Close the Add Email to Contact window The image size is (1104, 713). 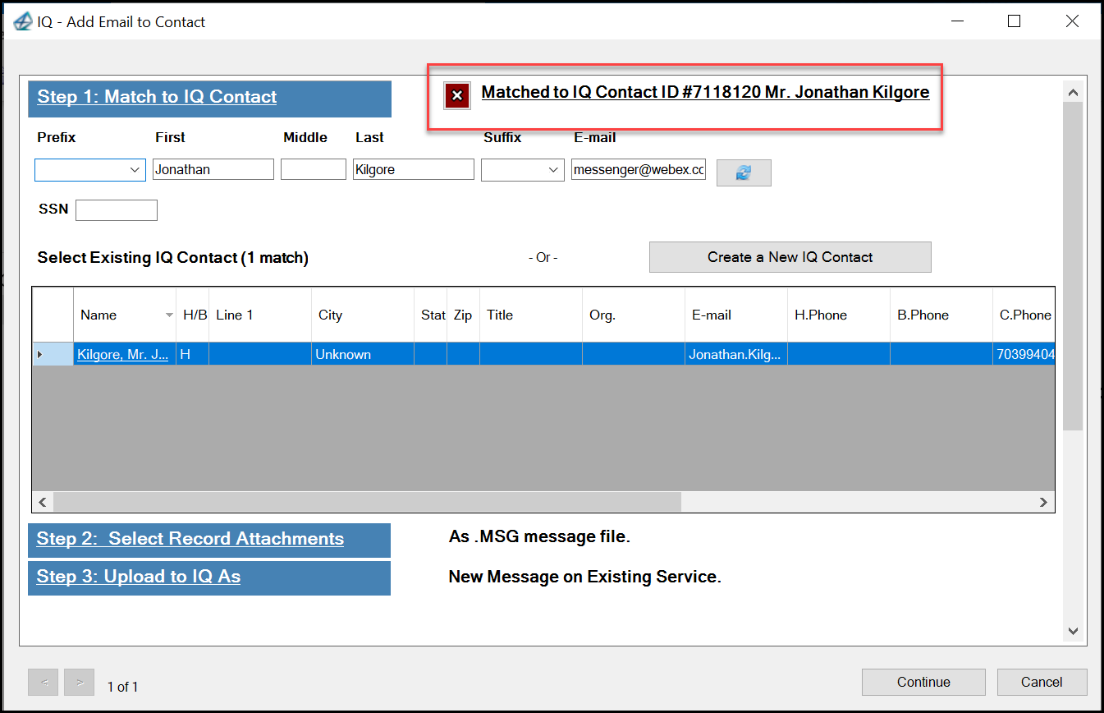coord(1072,21)
